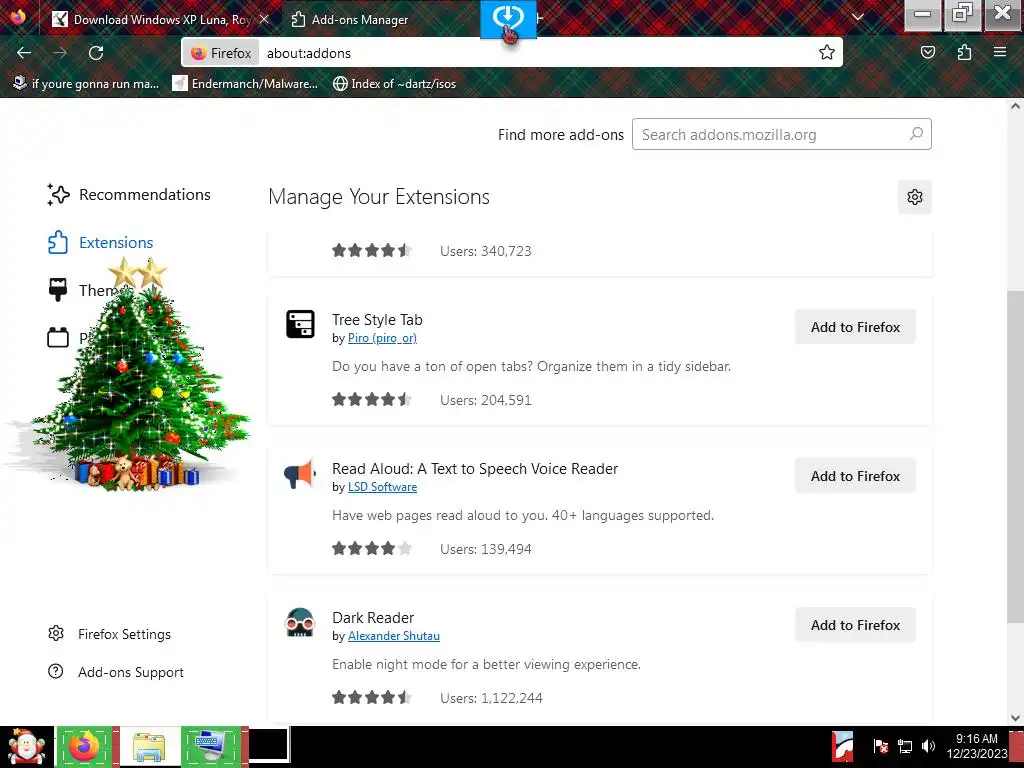The width and height of the screenshot is (1024, 768).
Task: Click the scrollbar down arrow
Action: click(x=1015, y=718)
